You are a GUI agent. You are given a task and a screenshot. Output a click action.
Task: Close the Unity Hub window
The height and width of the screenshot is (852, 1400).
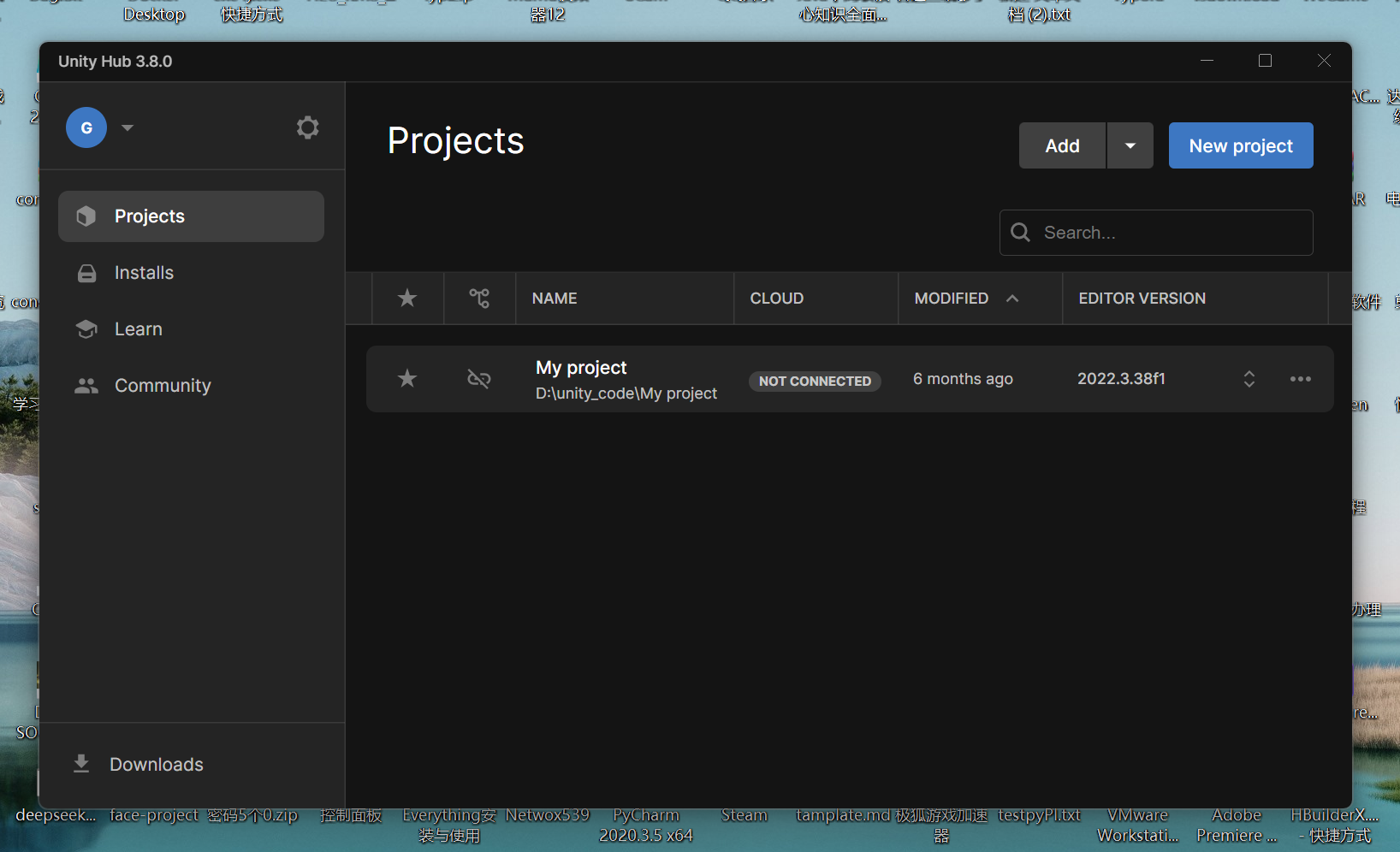pyautogui.click(x=1324, y=61)
